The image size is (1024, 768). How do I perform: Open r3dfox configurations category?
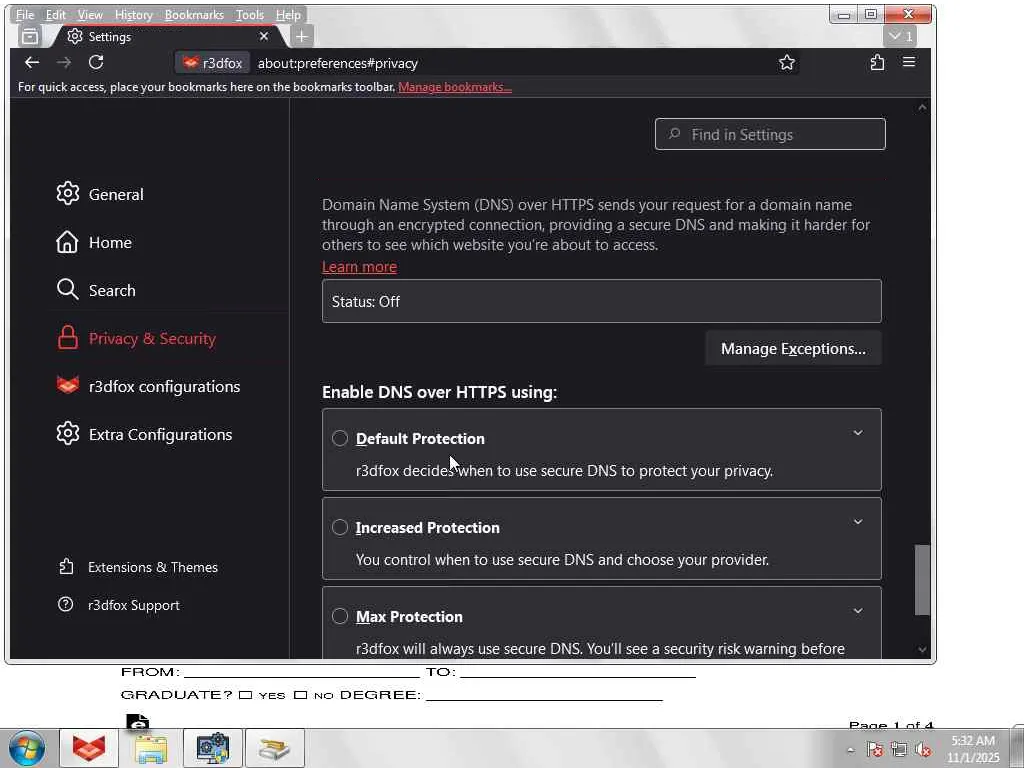(x=148, y=386)
